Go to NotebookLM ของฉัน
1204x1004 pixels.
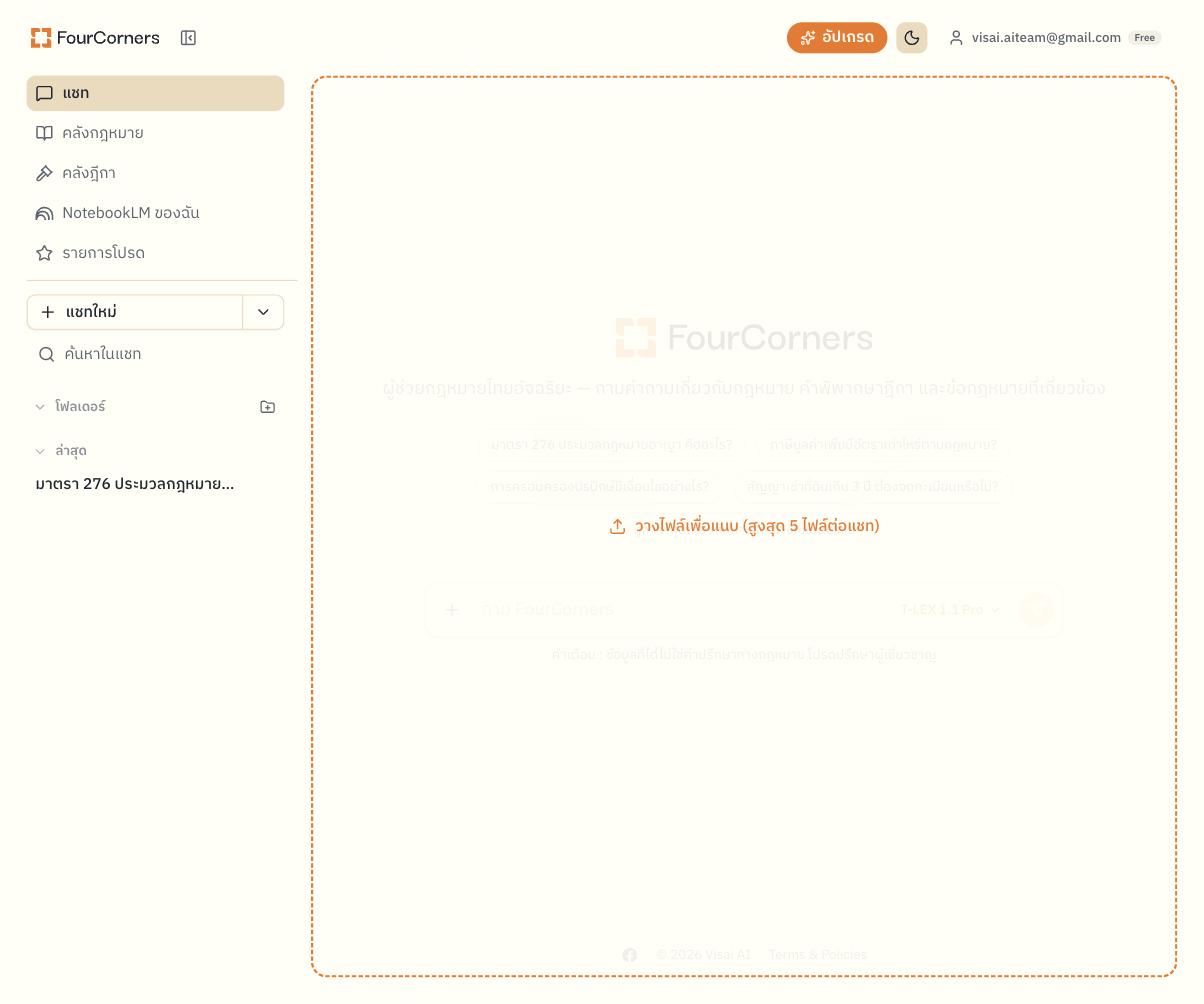(155, 213)
